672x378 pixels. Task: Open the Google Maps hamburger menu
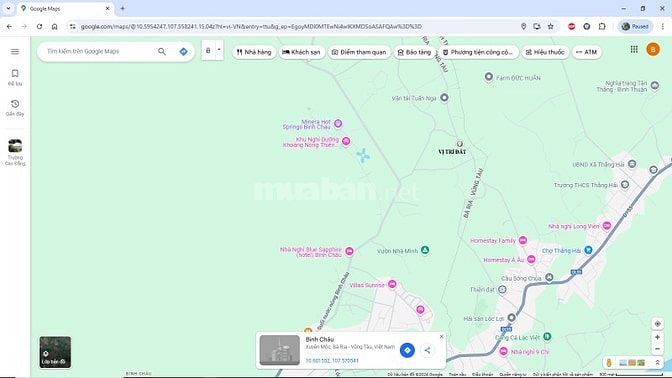15,51
